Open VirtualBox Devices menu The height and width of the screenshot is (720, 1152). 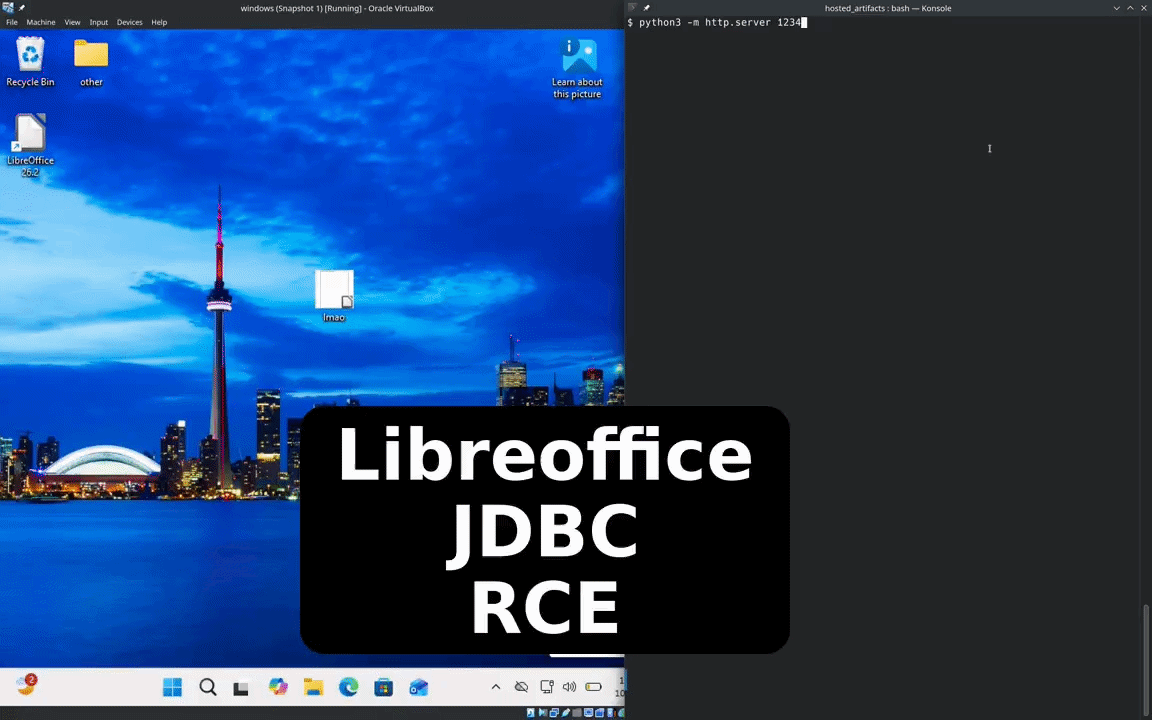[x=129, y=22]
